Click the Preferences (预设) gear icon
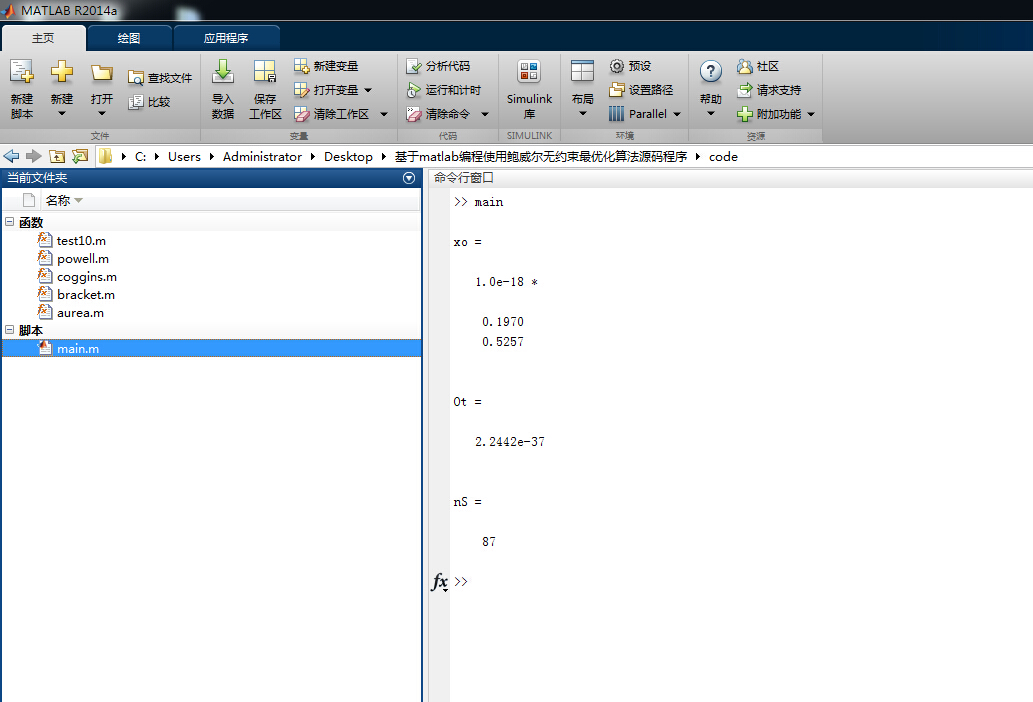This screenshot has height=702, width=1033. 617,66
